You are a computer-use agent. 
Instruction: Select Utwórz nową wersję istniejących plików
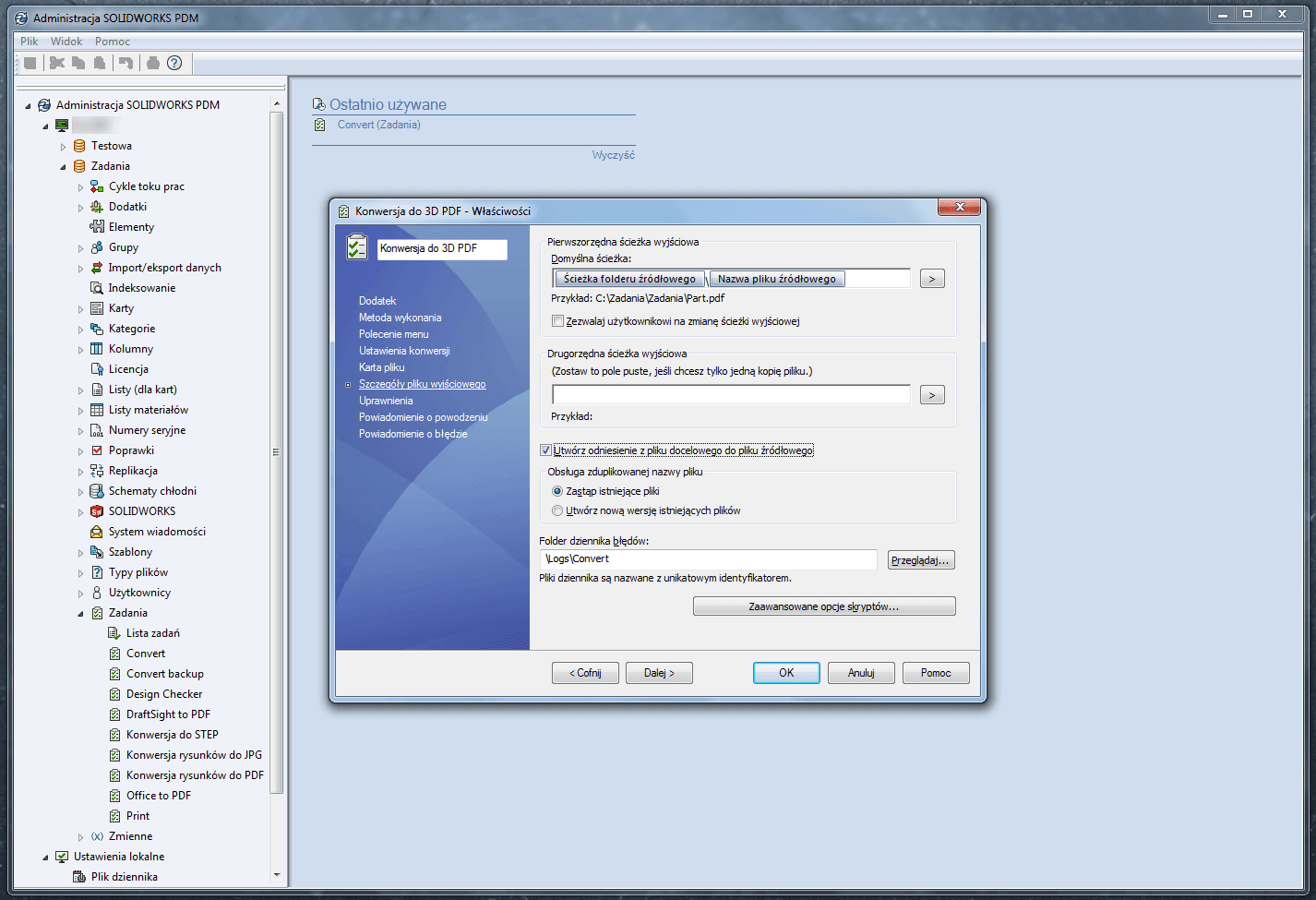557,510
